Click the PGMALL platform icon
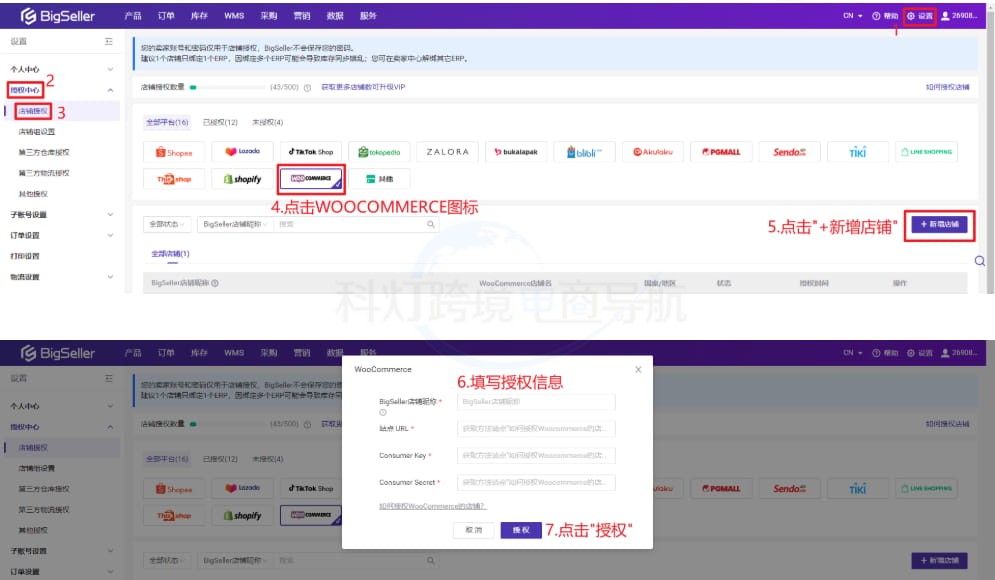The height and width of the screenshot is (580, 995). pyautogui.click(x=722, y=151)
